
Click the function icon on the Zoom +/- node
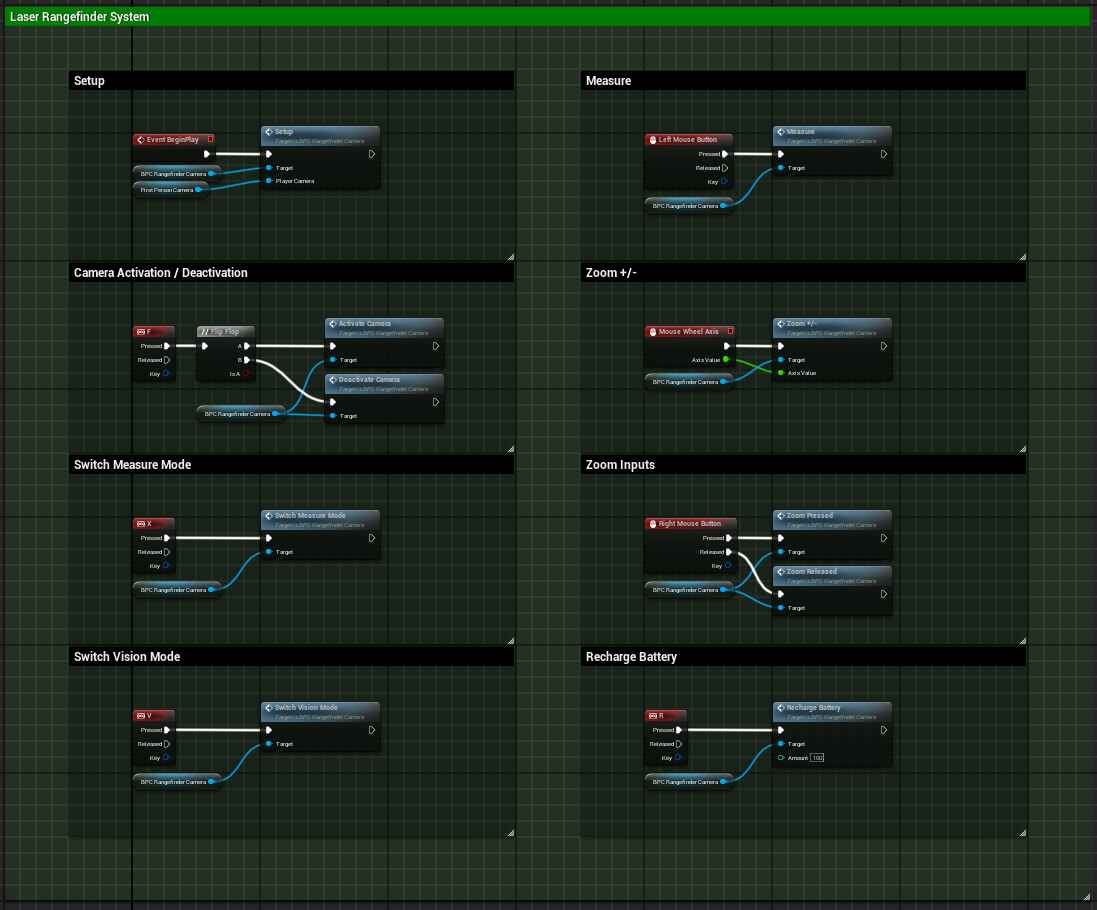tap(781, 324)
